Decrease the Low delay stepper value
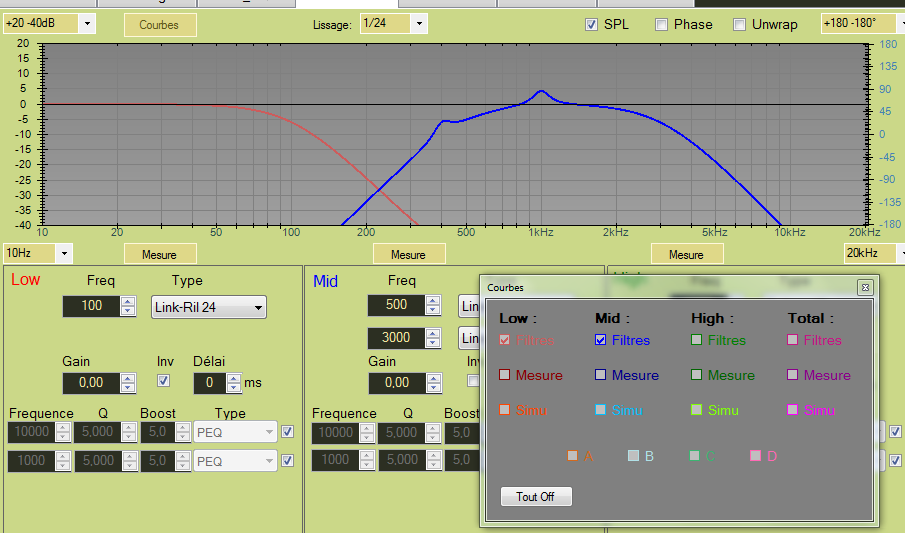The width and height of the screenshot is (905, 533). (234, 387)
